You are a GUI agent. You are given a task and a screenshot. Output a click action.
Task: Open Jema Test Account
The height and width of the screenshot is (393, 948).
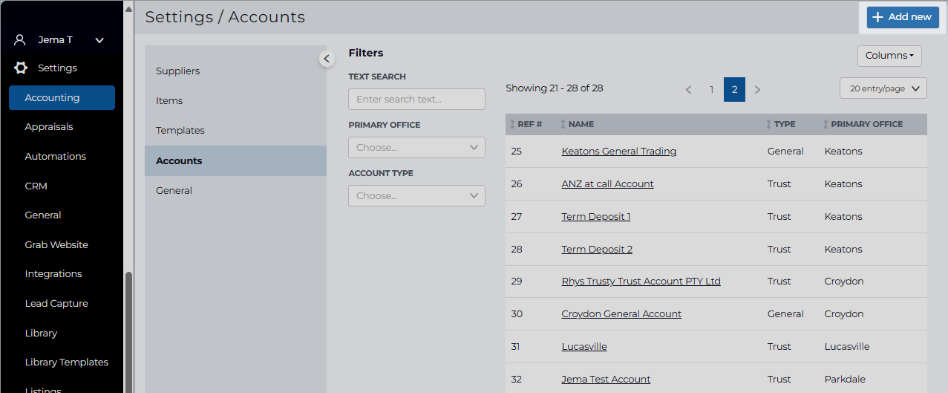[x=606, y=379]
